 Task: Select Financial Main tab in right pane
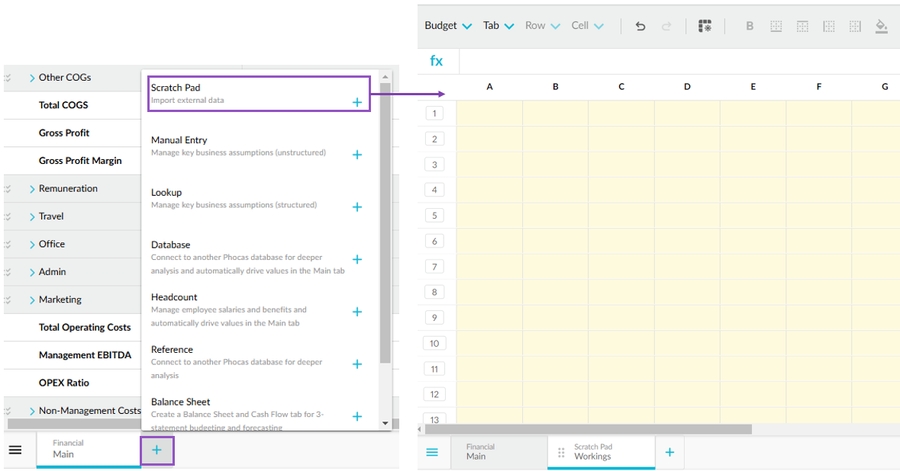click(x=481, y=452)
